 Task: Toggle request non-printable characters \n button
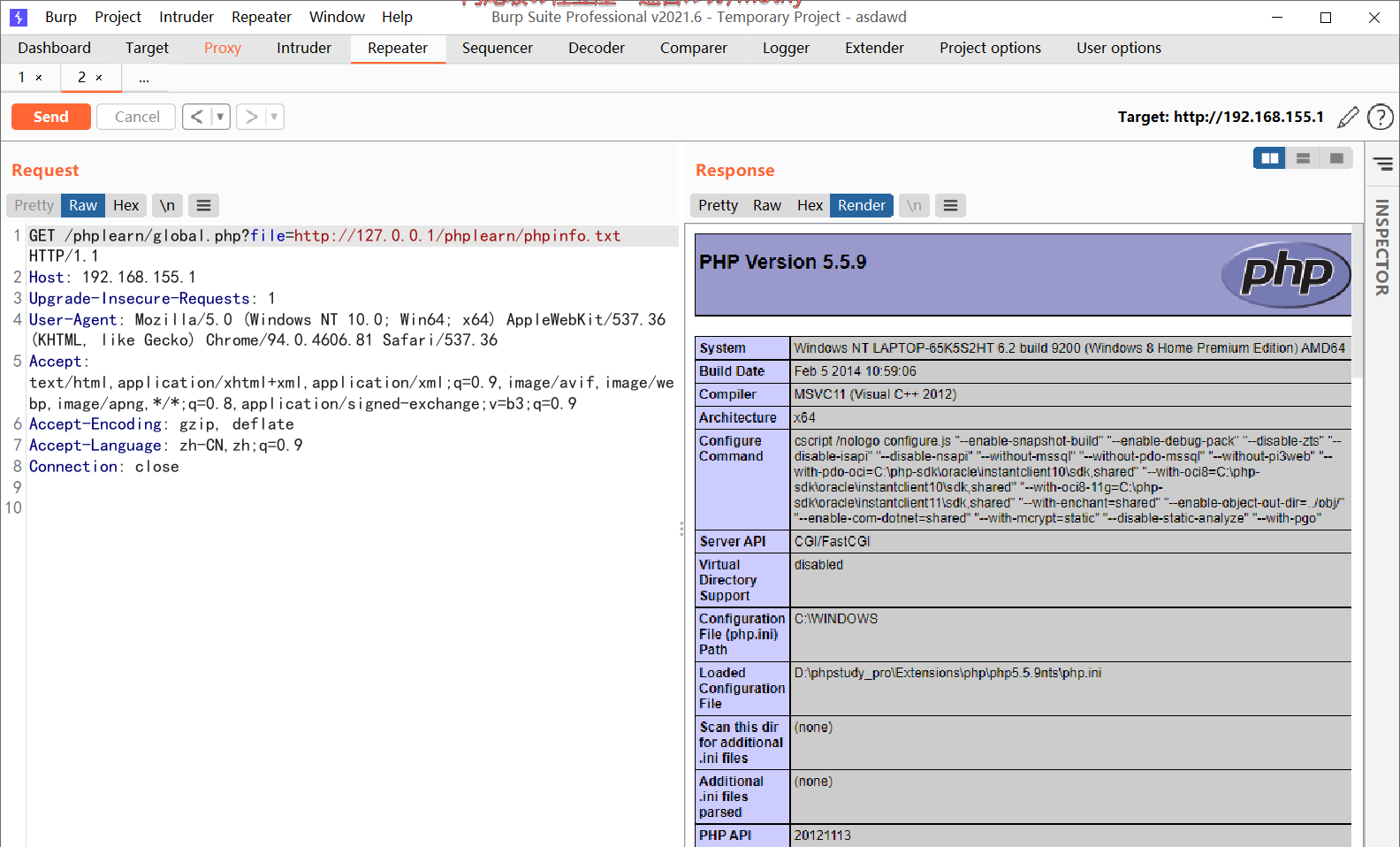tap(167, 205)
